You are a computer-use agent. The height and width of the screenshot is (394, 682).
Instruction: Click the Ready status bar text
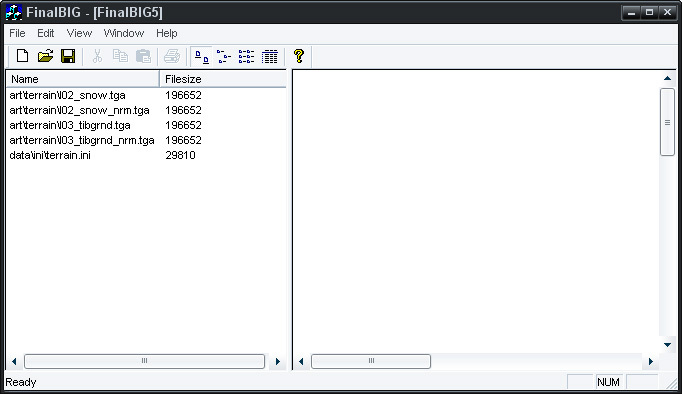(x=20, y=382)
